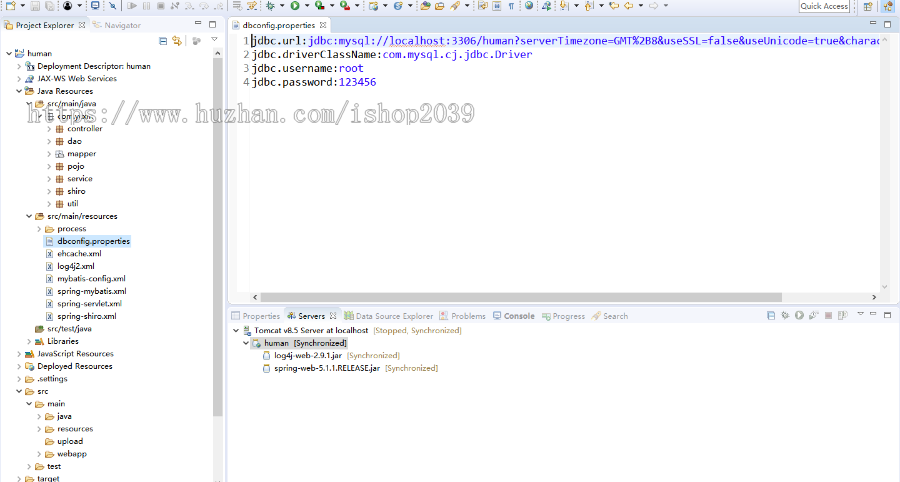
Task: Click the Show Whitespace Characters pilcrow icon
Action: [511, 6]
